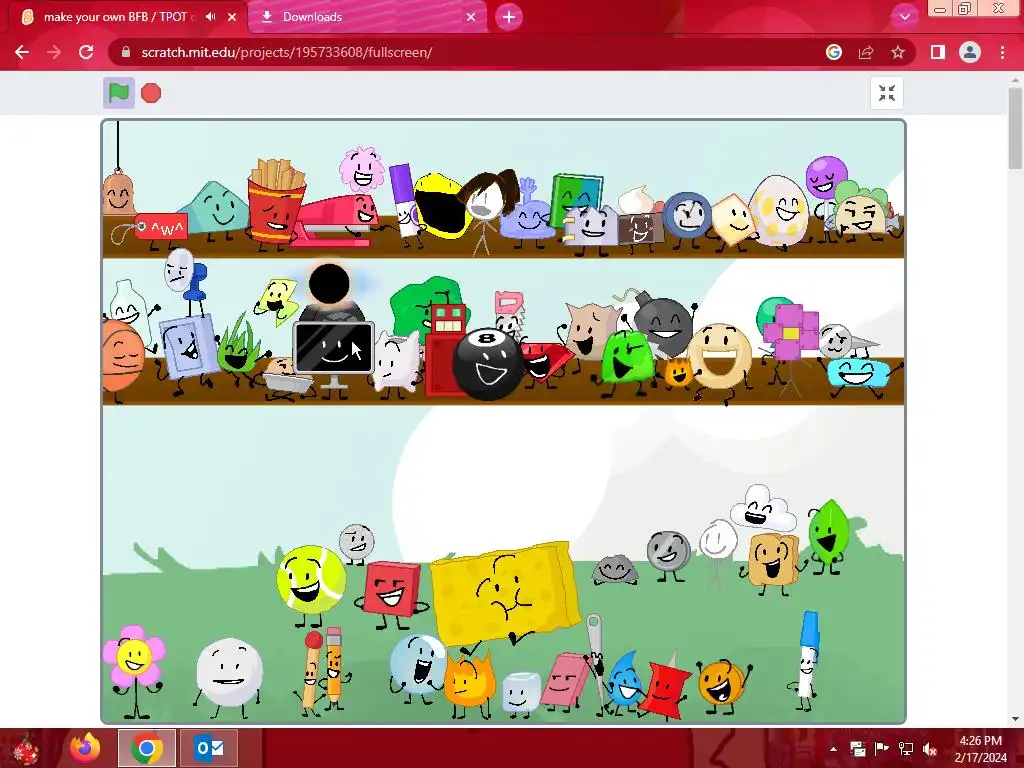Click the browser forward arrow
The width and height of the screenshot is (1024, 768).
click(x=54, y=52)
